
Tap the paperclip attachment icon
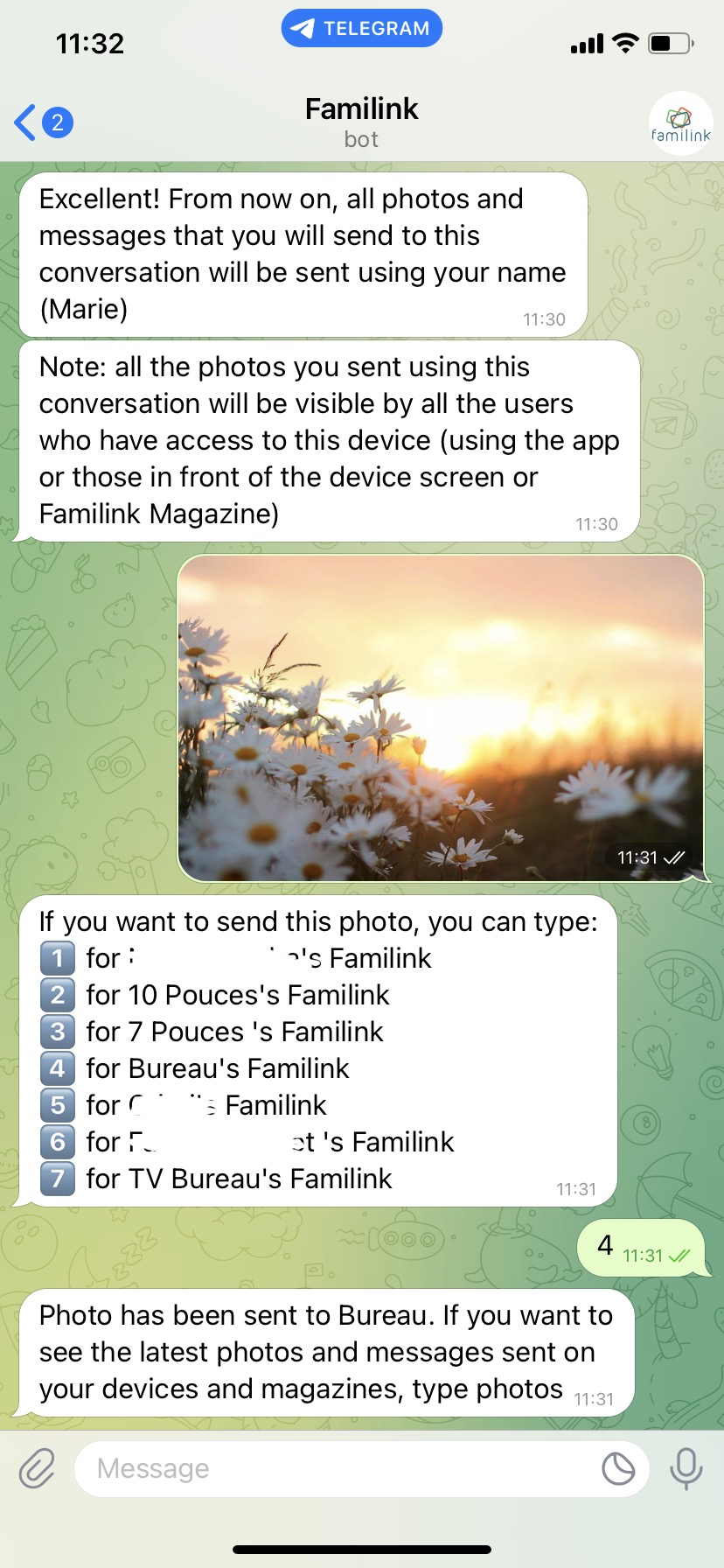[x=38, y=1468]
